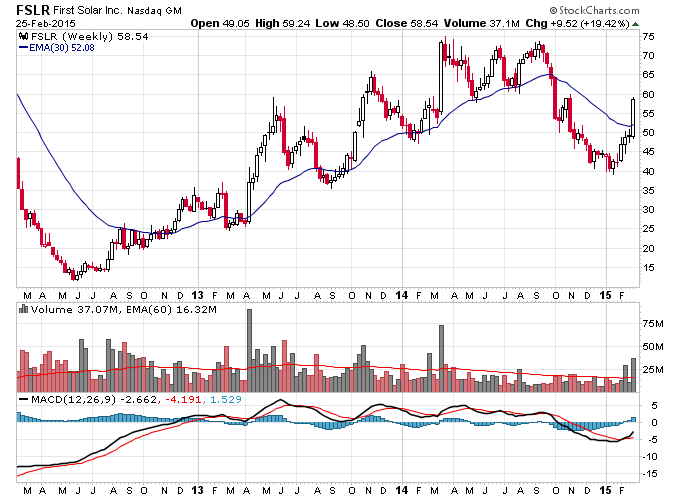680x500 pixels.
Task: Click the tall volume spike in March 2014
Action: [x=441, y=359]
